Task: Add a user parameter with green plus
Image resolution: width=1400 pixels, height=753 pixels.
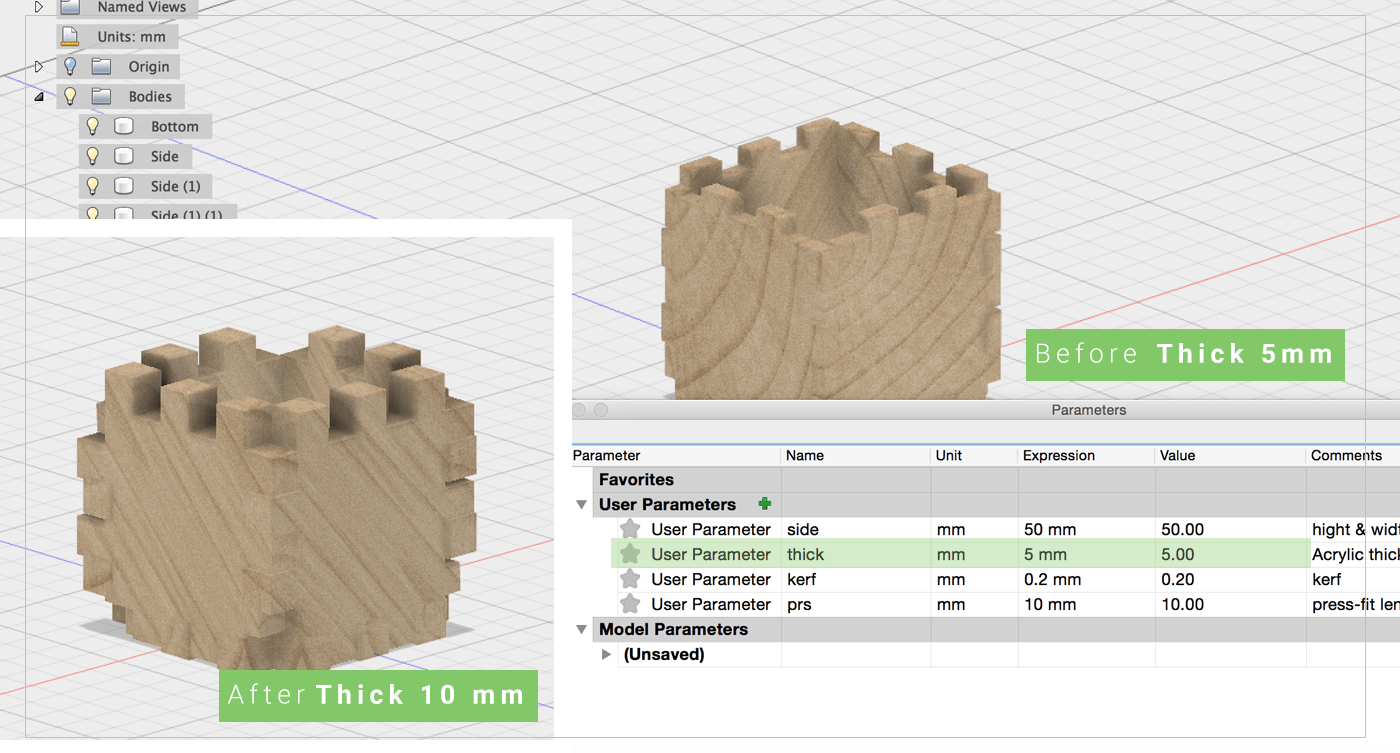Action: point(765,504)
